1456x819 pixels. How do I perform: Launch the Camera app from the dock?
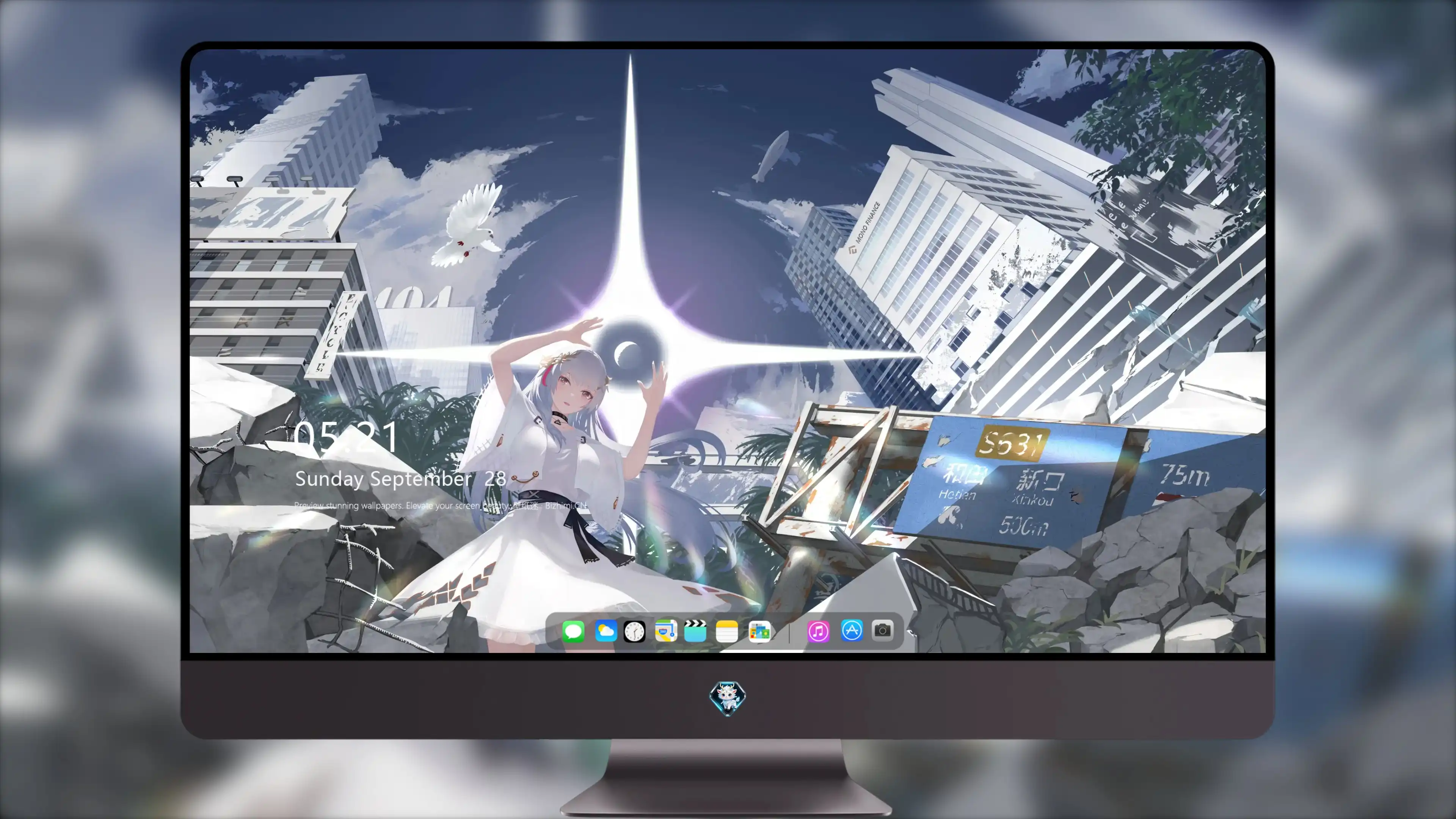[x=882, y=630]
